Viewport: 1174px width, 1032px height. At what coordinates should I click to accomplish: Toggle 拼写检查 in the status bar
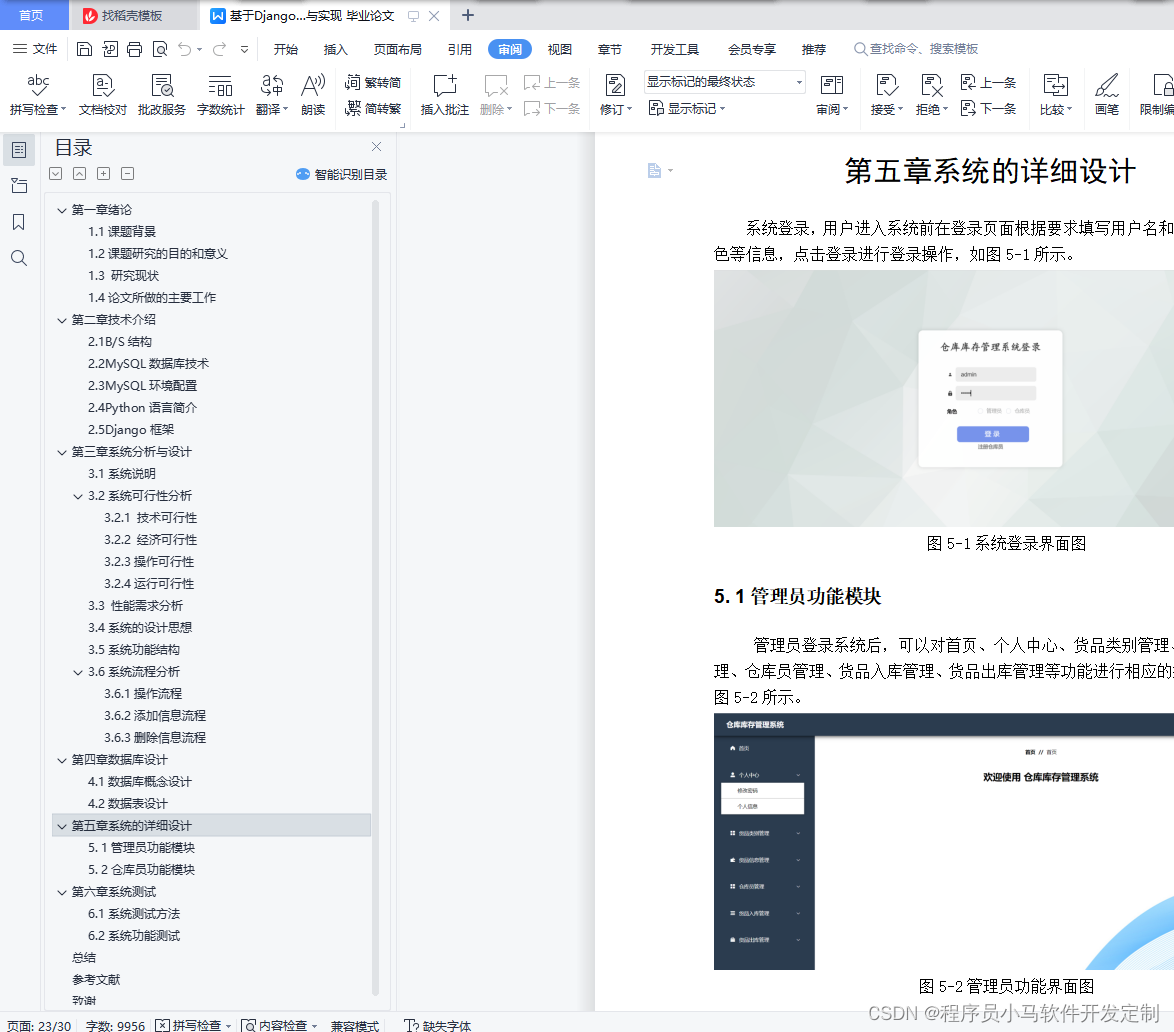coord(197,1024)
